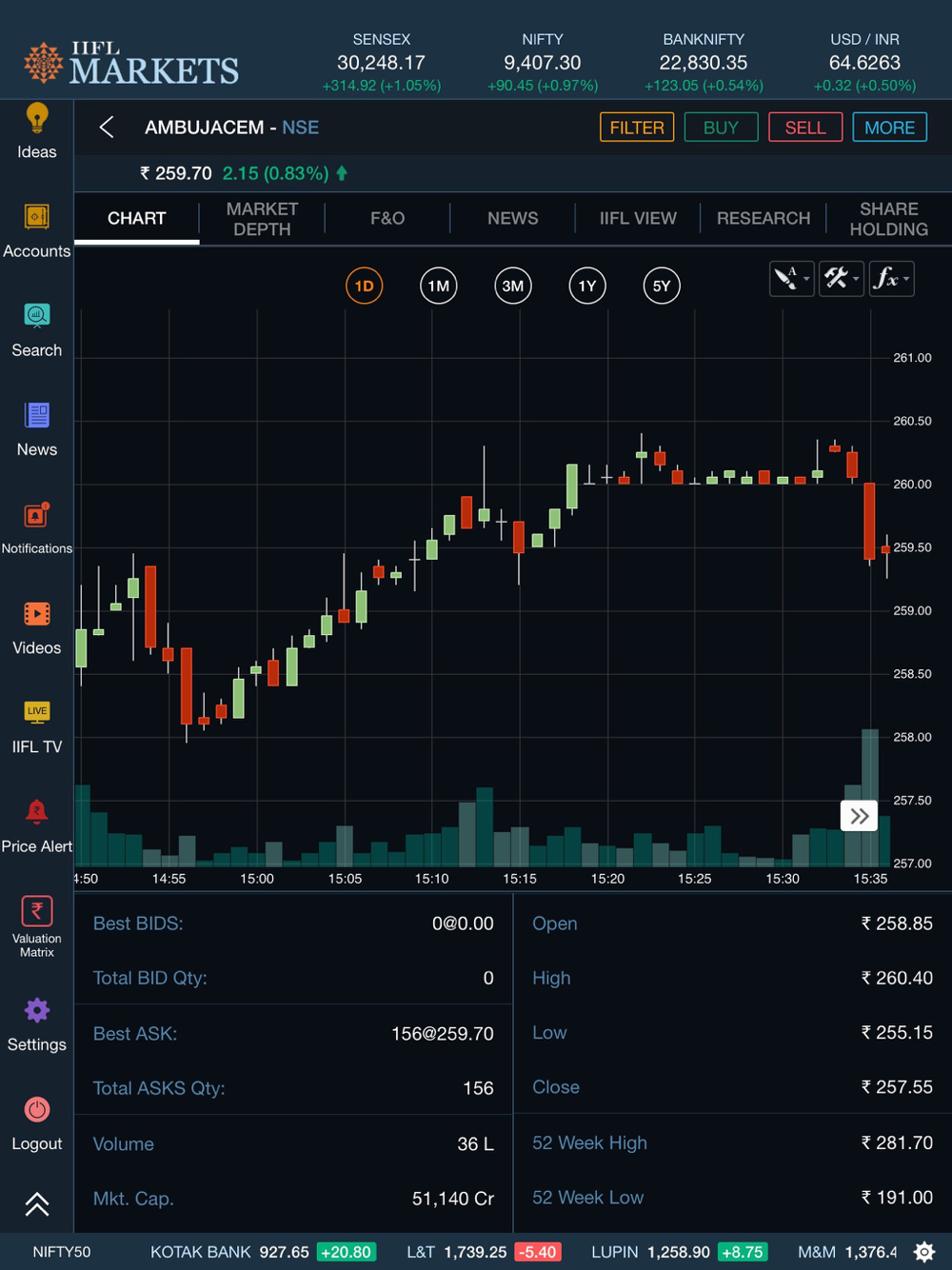Open the chart tools settings dropdown
This screenshot has width=952, height=1270.
click(x=842, y=278)
